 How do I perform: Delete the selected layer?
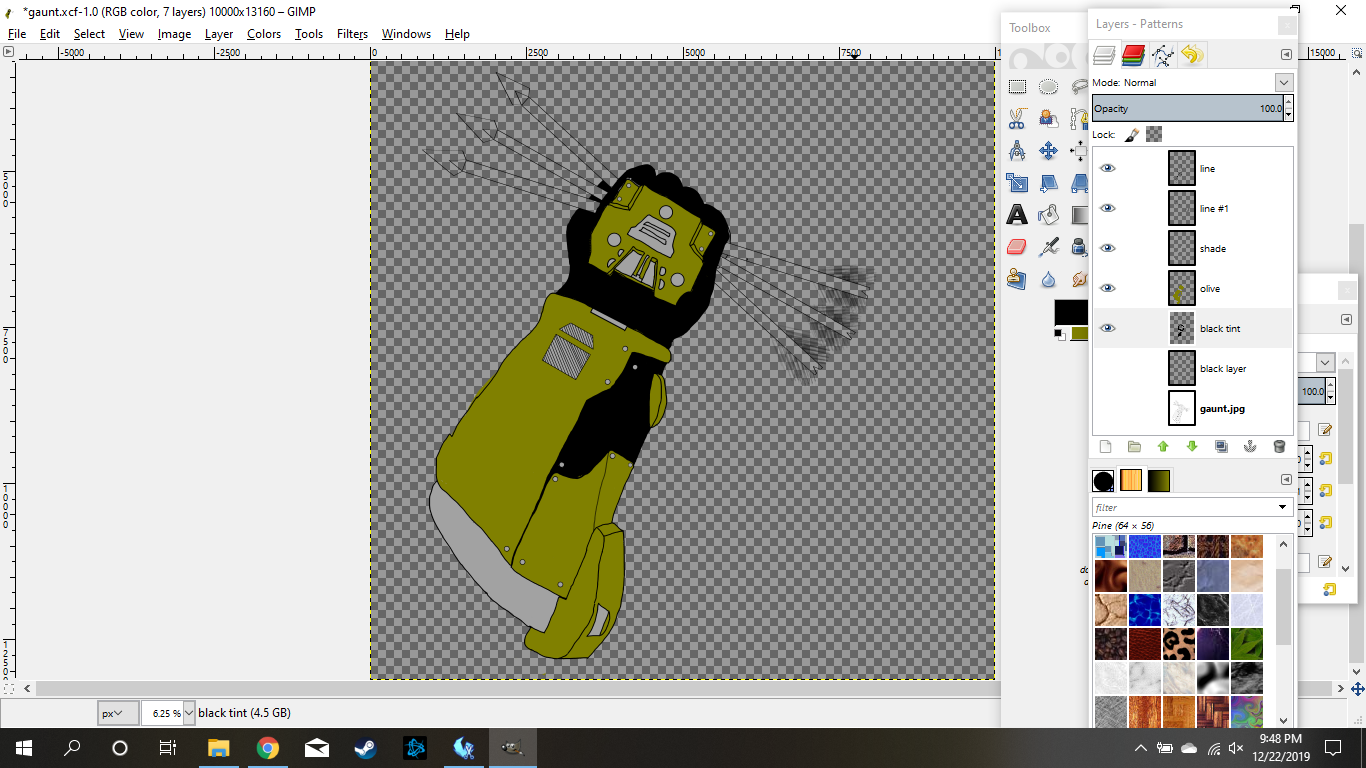[x=1279, y=447]
